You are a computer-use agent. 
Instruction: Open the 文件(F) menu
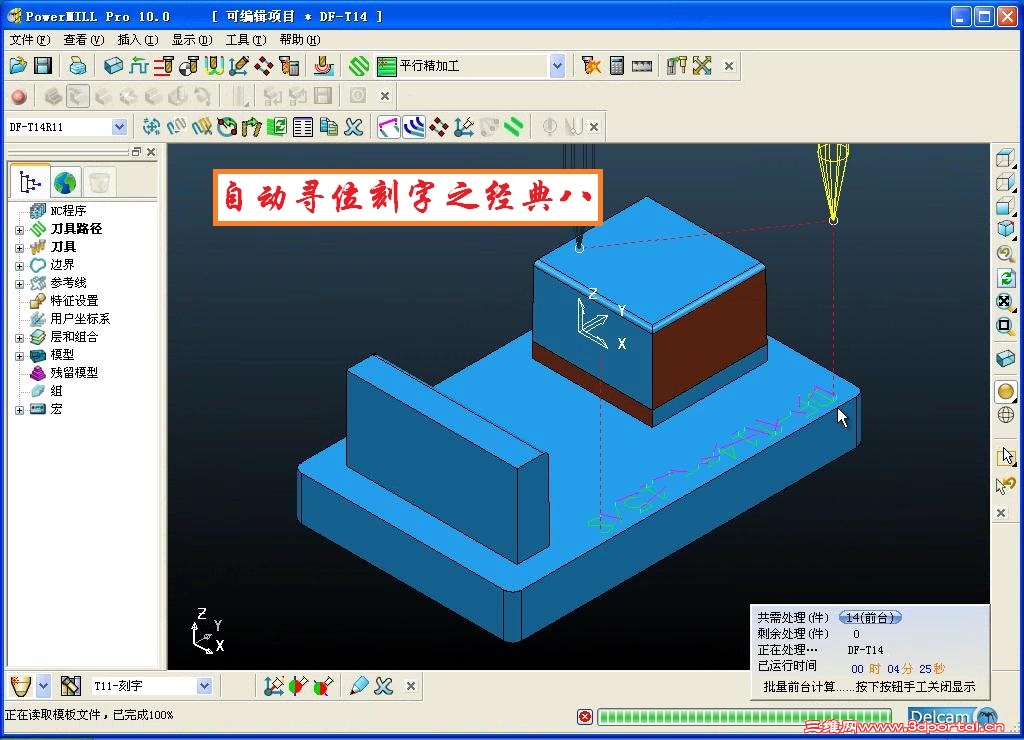pos(30,40)
